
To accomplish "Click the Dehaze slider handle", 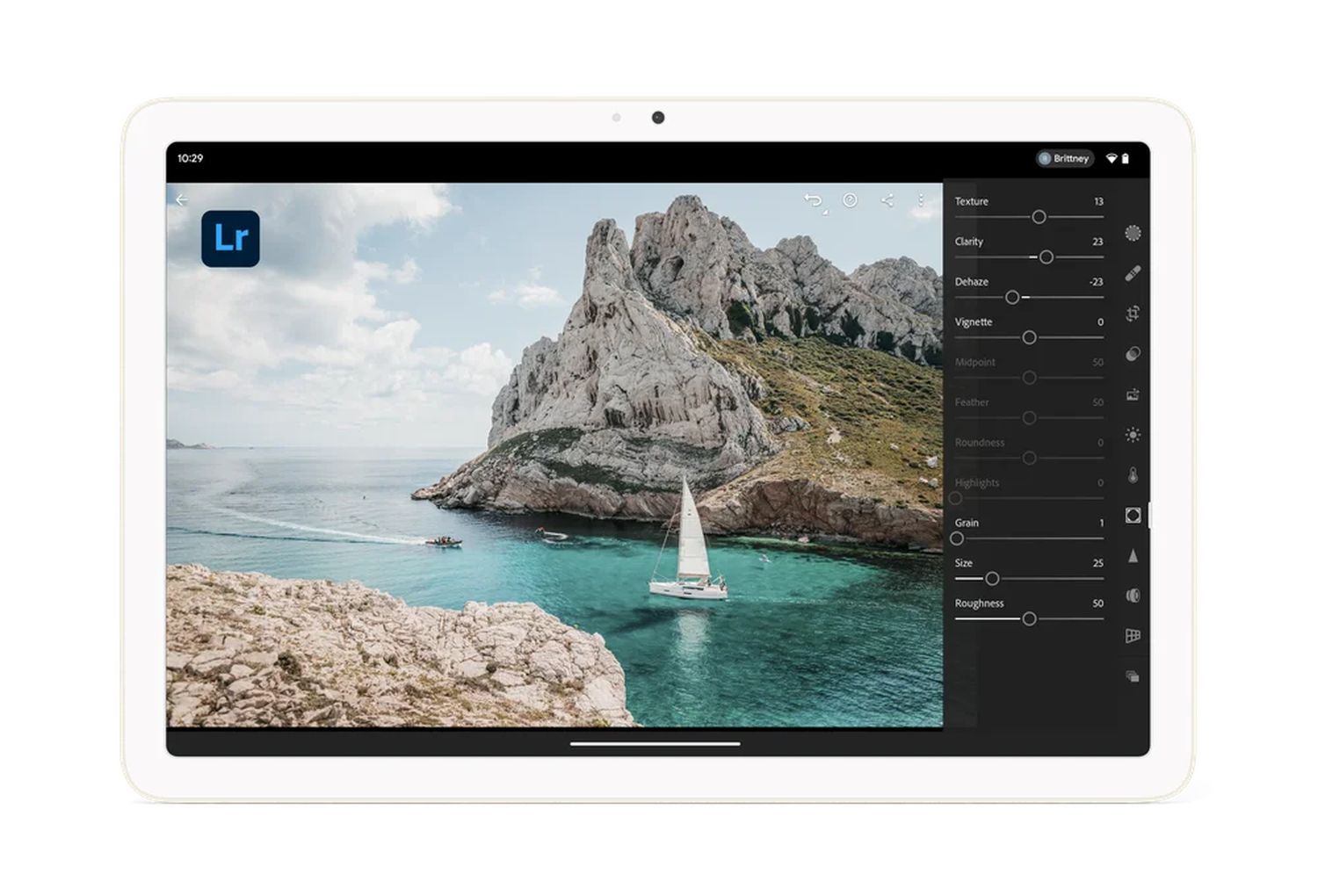I will [1012, 298].
